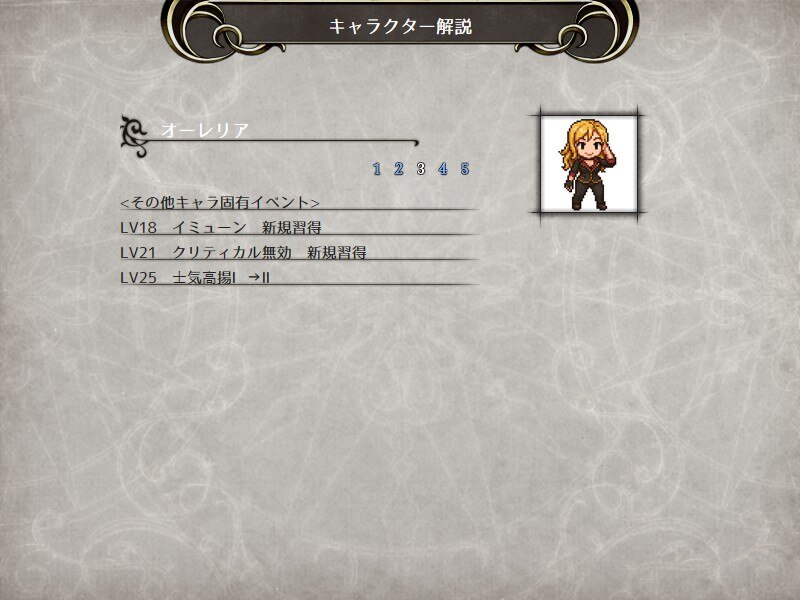The width and height of the screenshot is (800, 600).
Task: Select page 3 in the page numbers
Action: coord(420,169)
